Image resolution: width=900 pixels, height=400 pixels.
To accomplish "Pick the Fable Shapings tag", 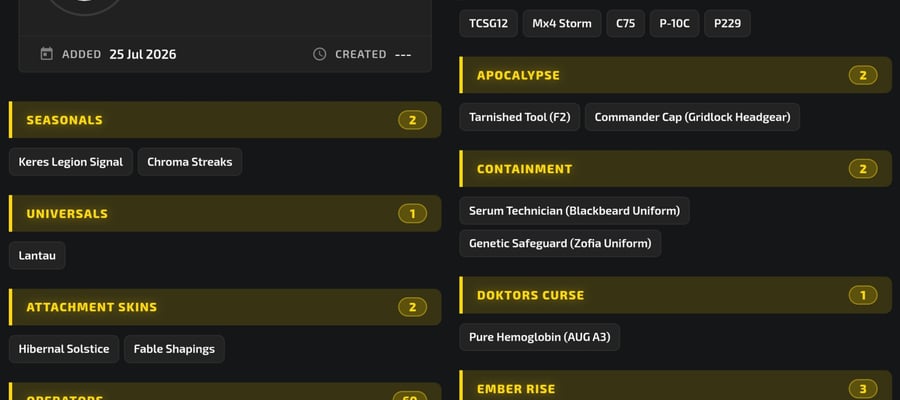I will (x=174, y=349).
